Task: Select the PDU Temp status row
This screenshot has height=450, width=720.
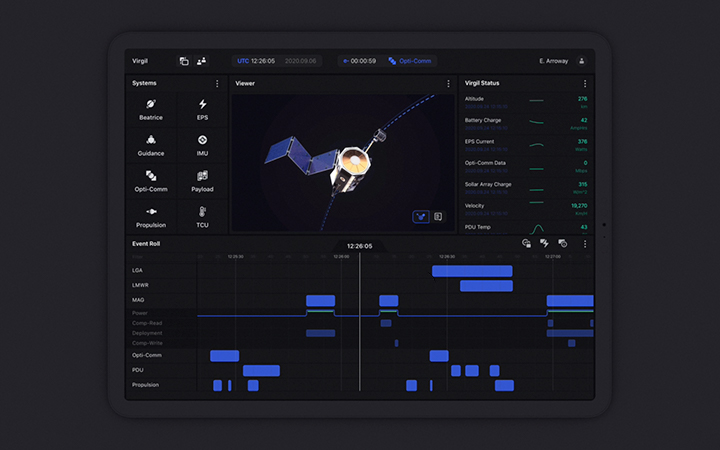Action: coord(526,228)
